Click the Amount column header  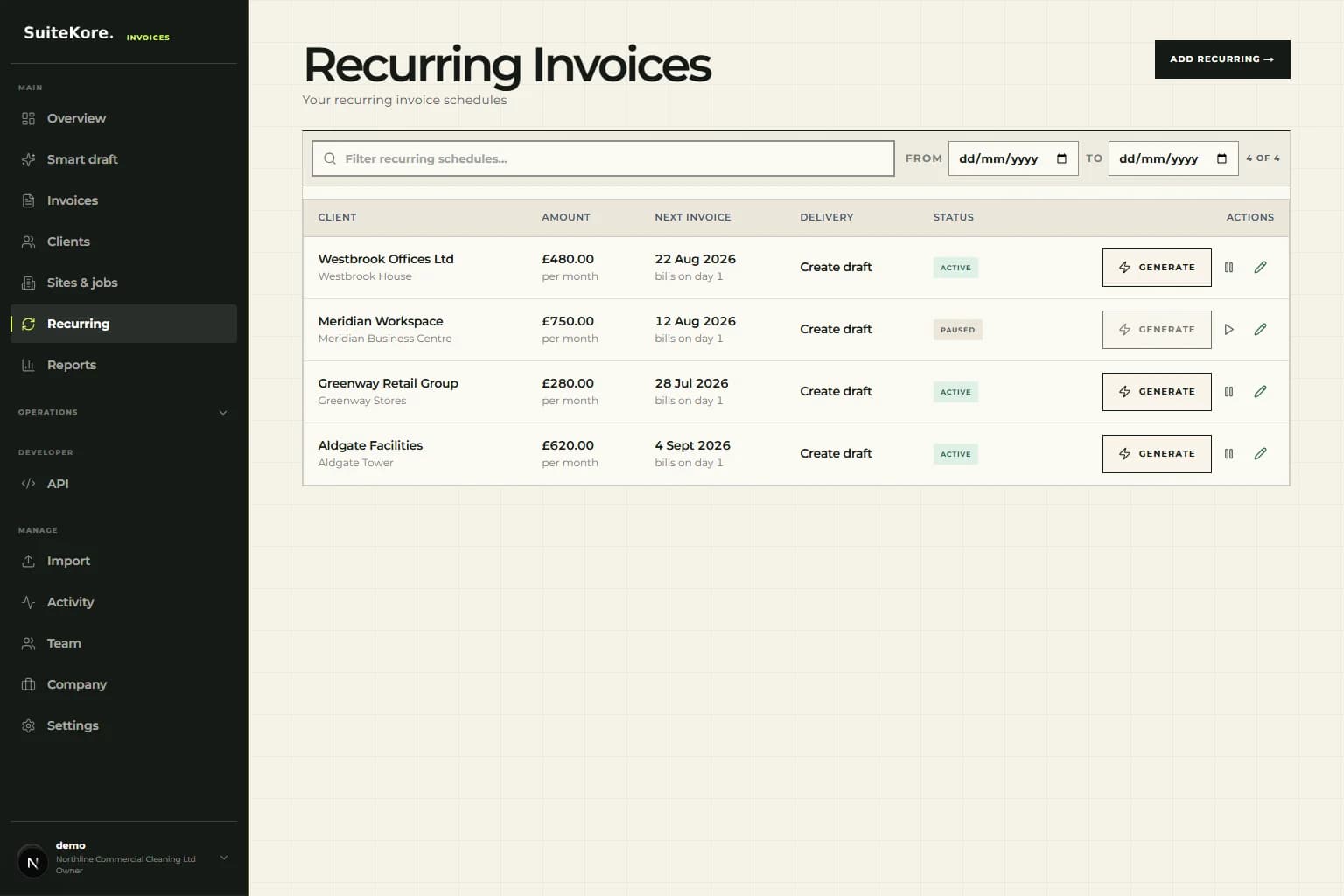pos(566,217)
